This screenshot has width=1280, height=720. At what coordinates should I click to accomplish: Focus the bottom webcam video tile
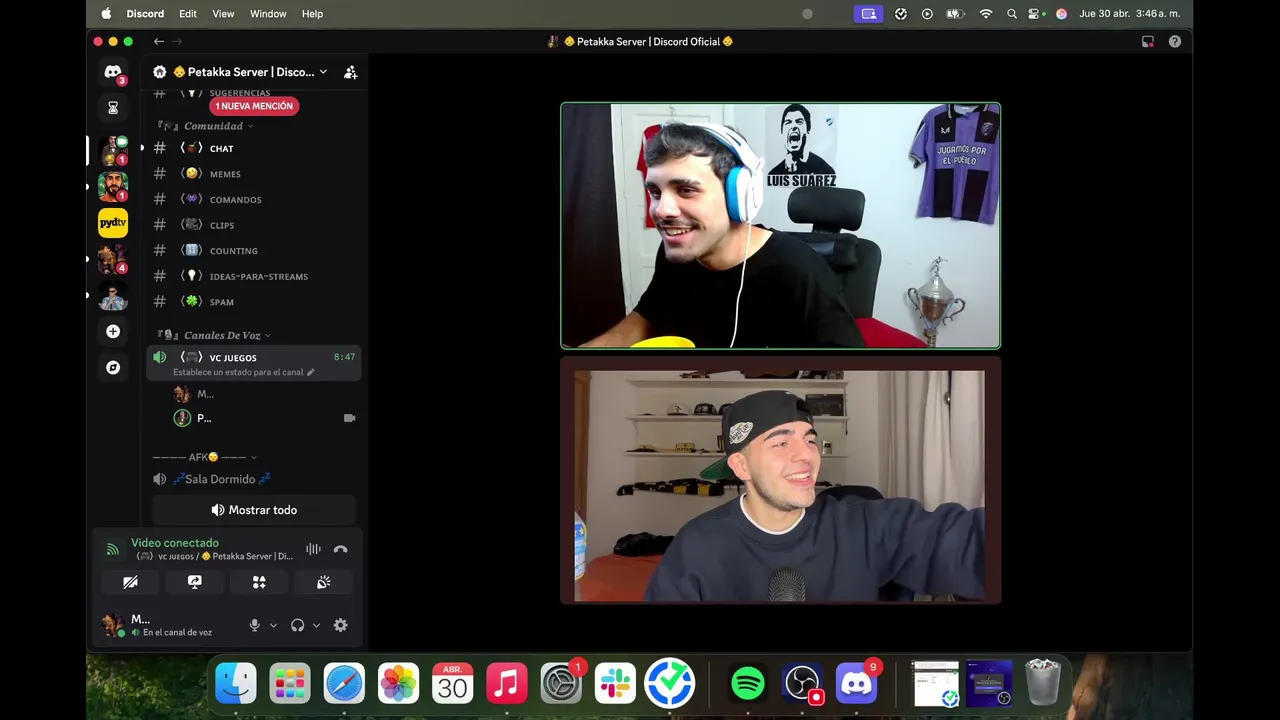(x=780, y=481)
